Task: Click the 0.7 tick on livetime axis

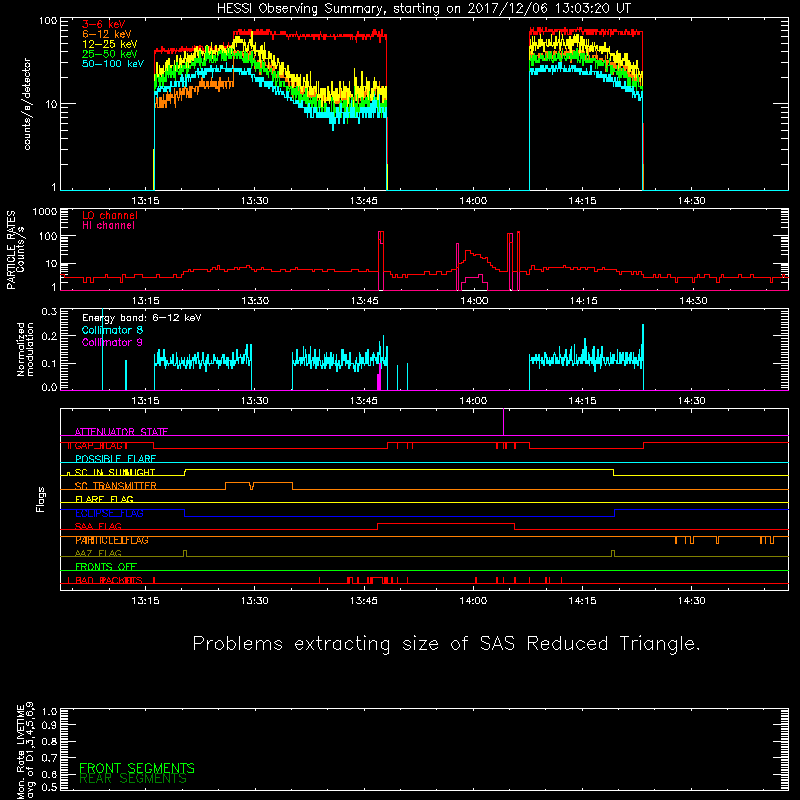Action: [49, 758]
